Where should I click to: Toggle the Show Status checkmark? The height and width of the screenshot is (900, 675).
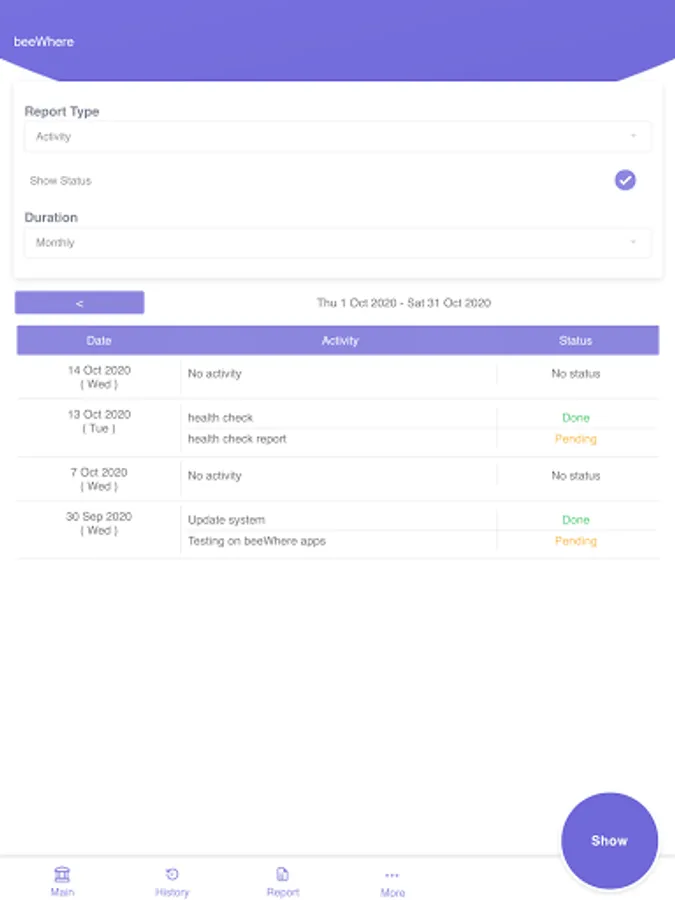pyautogui.click(x=625, y=180)
